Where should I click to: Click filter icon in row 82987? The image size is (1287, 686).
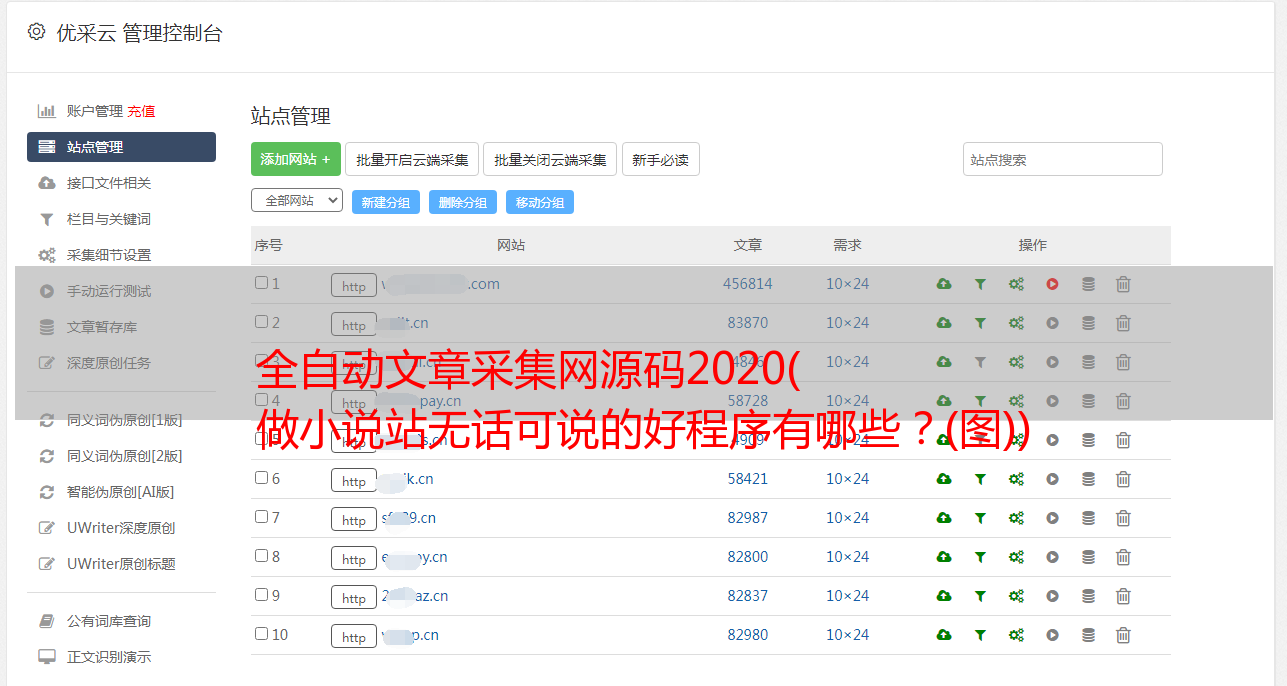pos(980,518)
